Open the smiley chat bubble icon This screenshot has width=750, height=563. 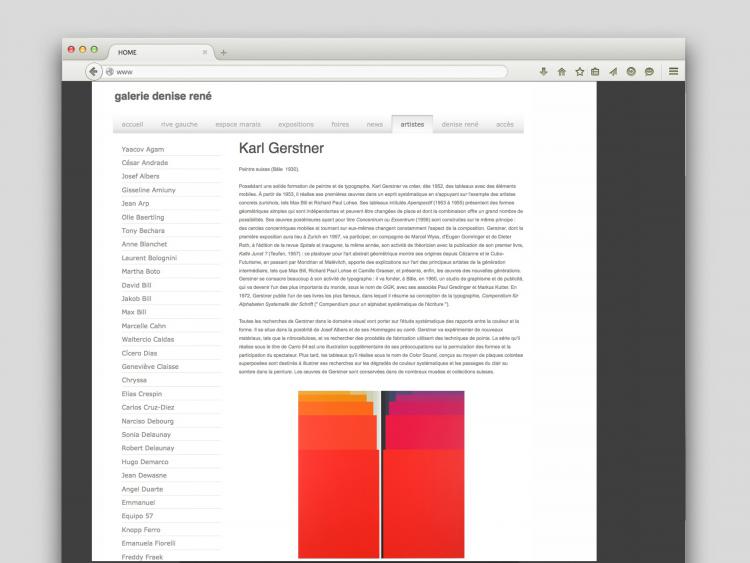click(x=649, y=72)
